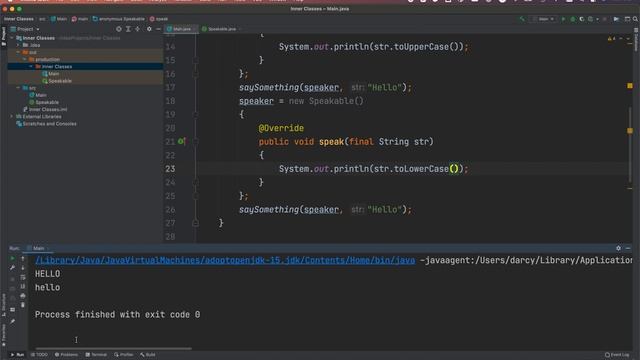Screen dimensions: 640x360
Task: Run the program with green play icon
Action: 563,19
